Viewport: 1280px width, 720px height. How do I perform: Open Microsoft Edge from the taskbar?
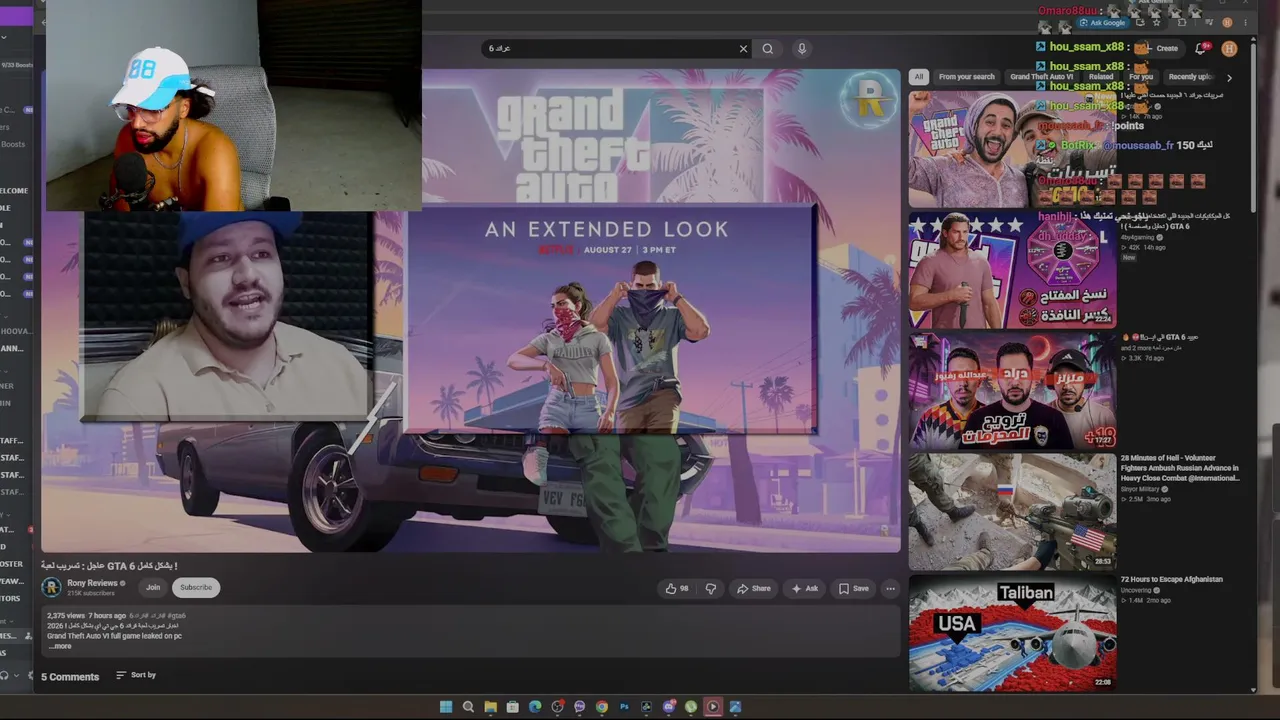(x=535, y=707)
